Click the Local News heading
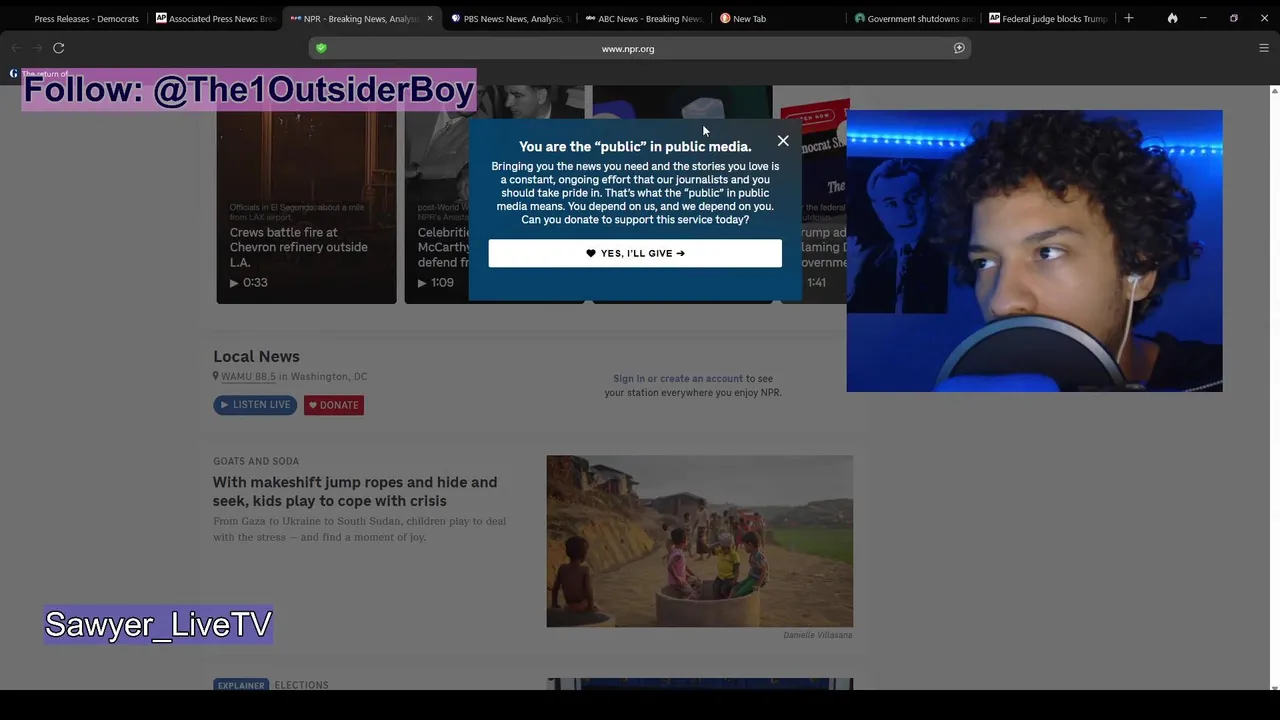 [x=256, y=356]
